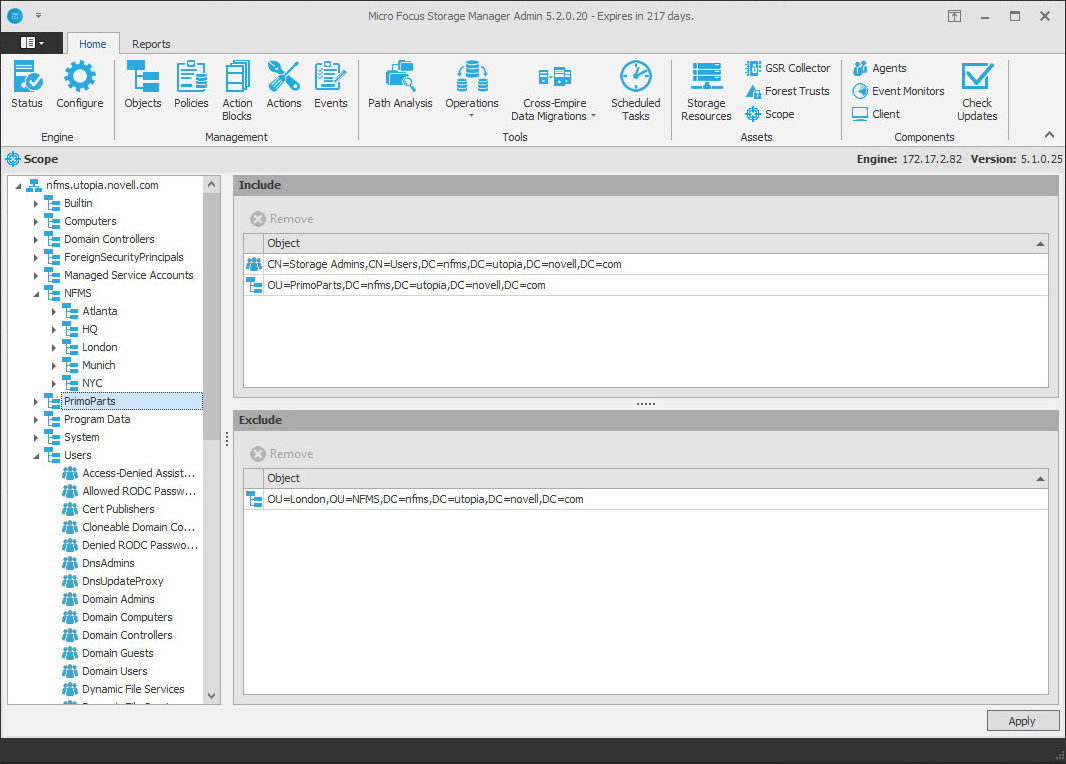1066x764 pixels.
Task: Open GSR Collector from Assets group
Action: [x=788, y=68]
